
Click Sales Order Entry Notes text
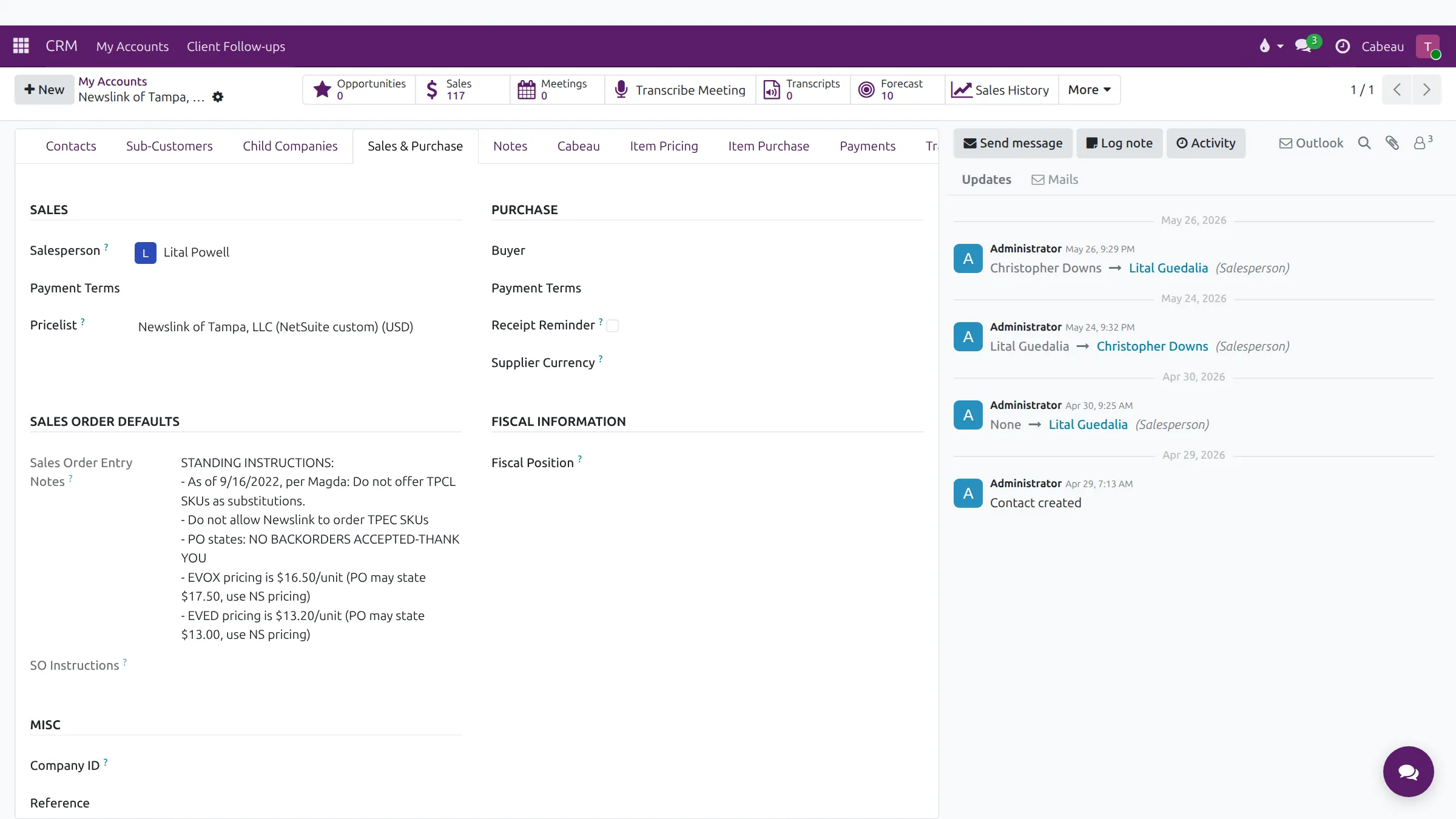coord(320,548)
